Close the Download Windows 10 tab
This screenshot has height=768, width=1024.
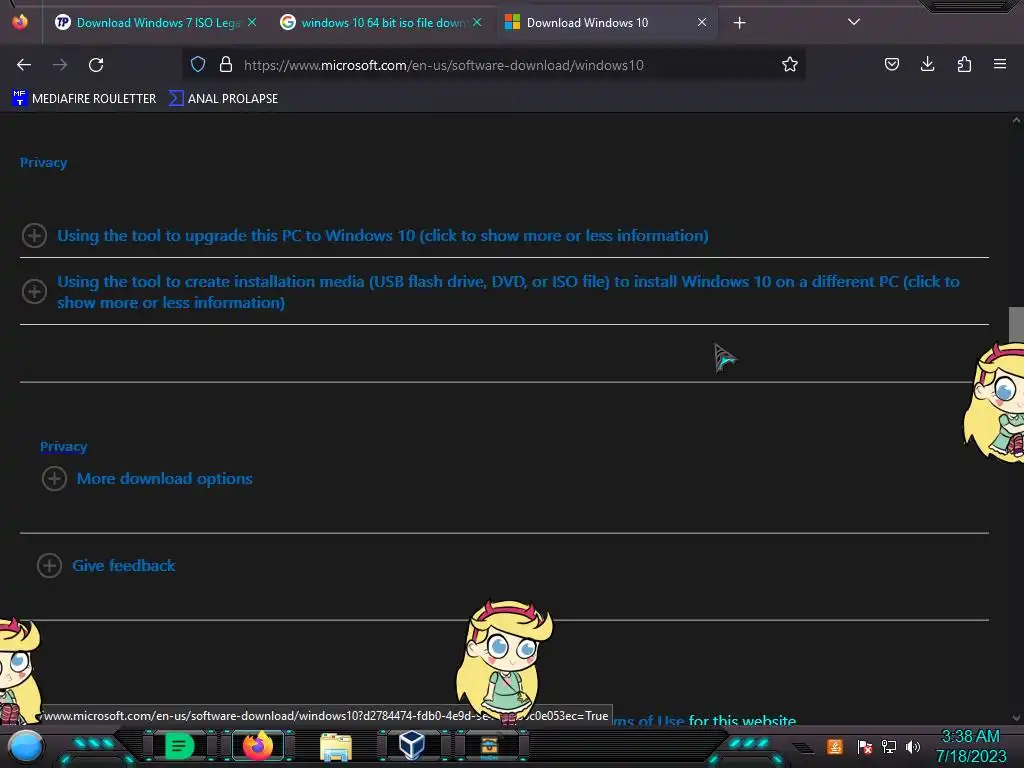(x=702, y=22)
